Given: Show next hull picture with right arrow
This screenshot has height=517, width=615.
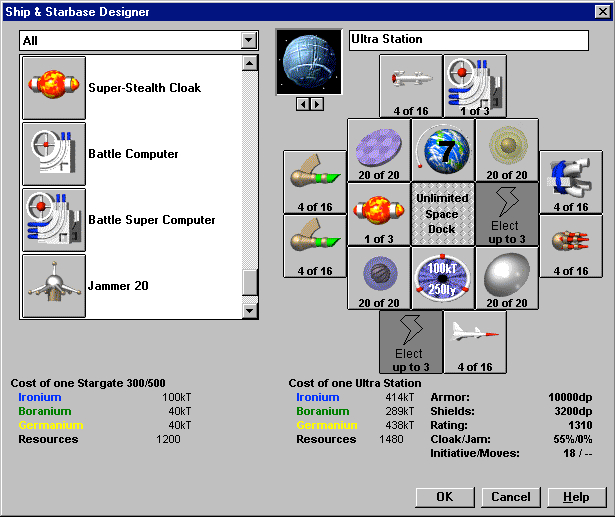Looking at the screenshot, I should point(317,103).
